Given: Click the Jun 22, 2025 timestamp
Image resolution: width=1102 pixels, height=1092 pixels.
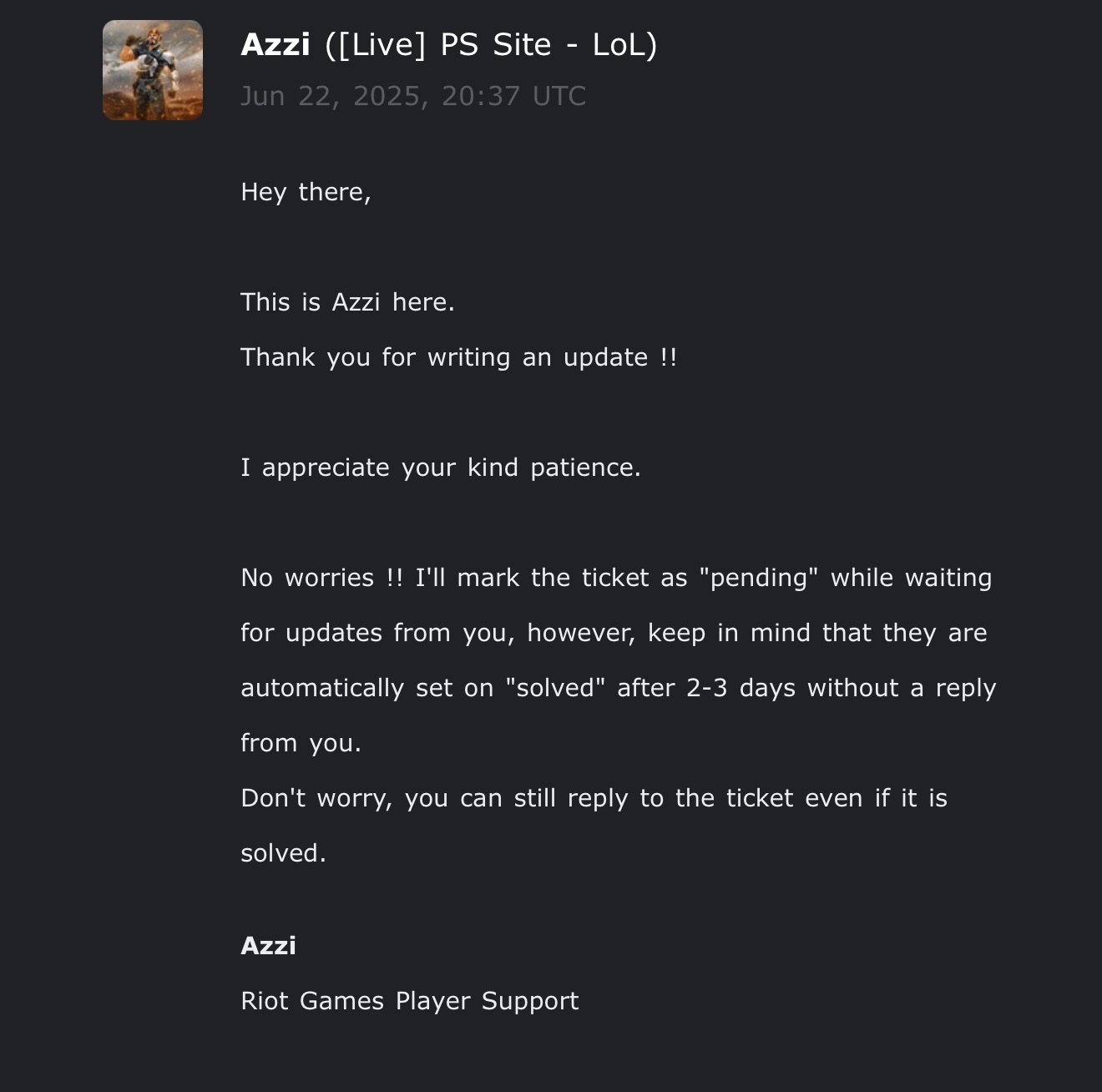Looking at the screenshot, I should click(413, 96).
